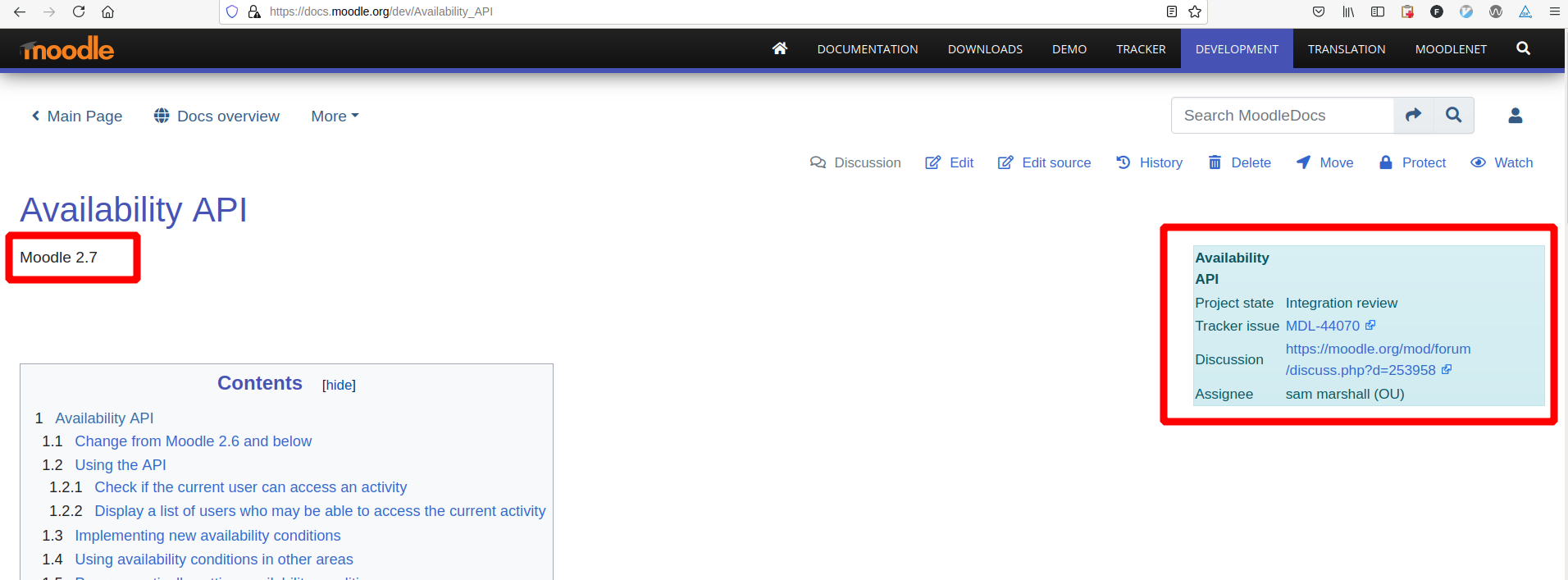This screenshot has width=1568, height=580.
Task: Open the DEMO menu item
Action: 1069,49
